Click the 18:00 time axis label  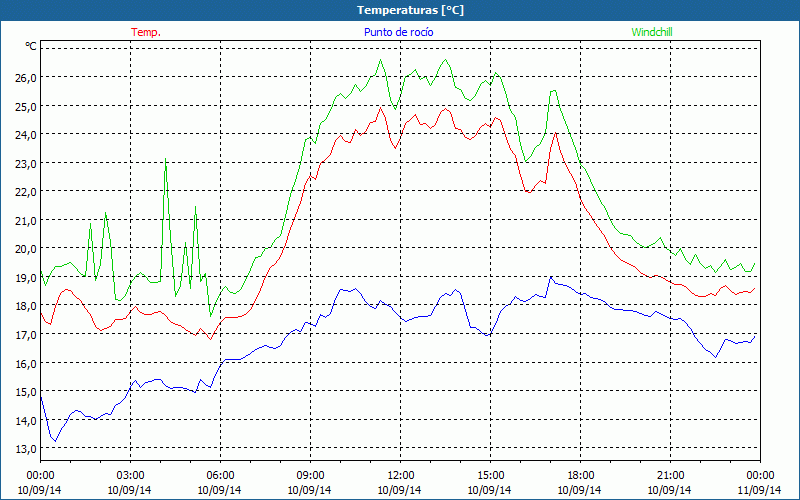click(580, 476)
